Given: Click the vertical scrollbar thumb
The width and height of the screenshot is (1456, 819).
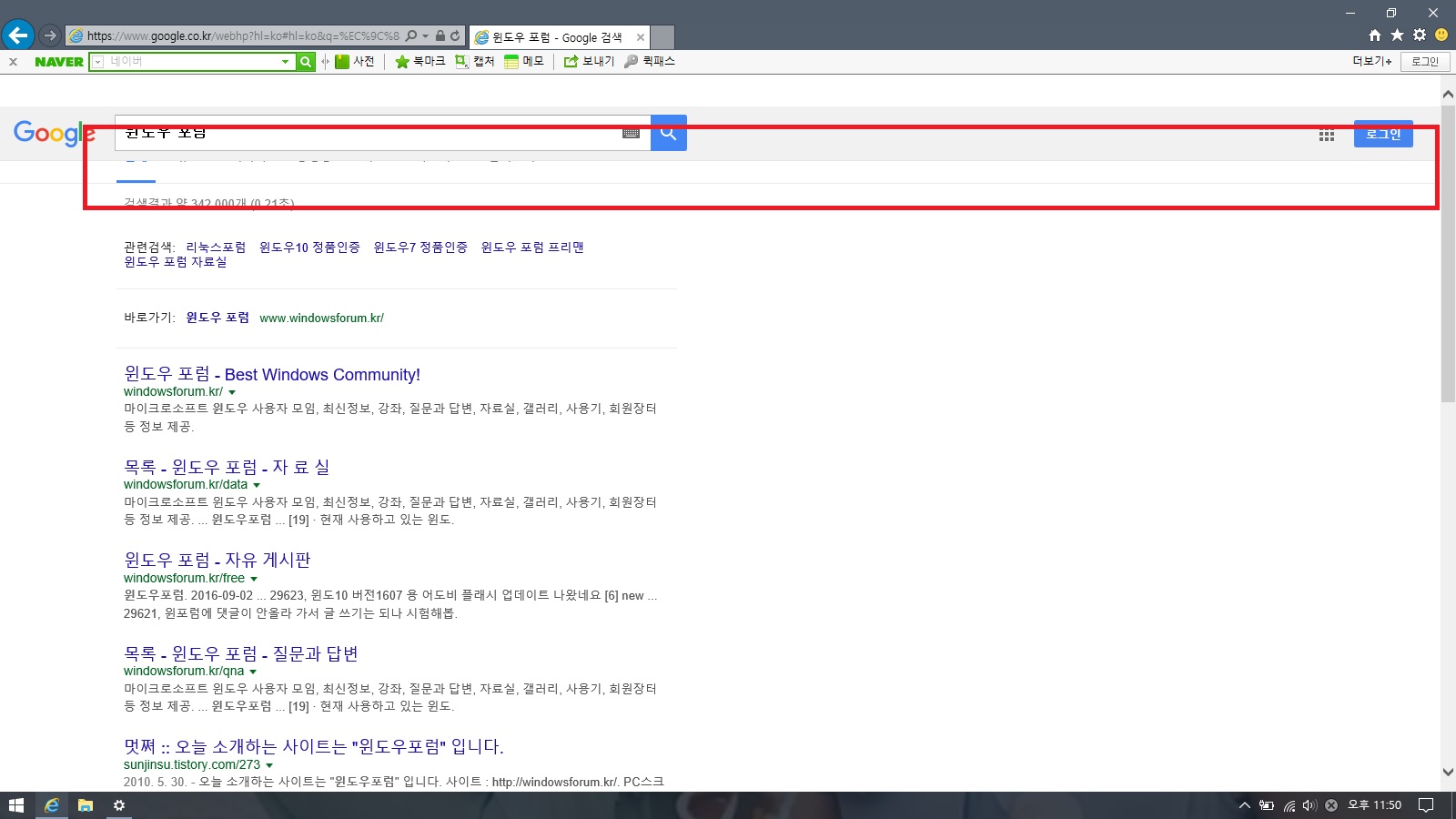Looking at the screenshot, I should (1448, 253).
